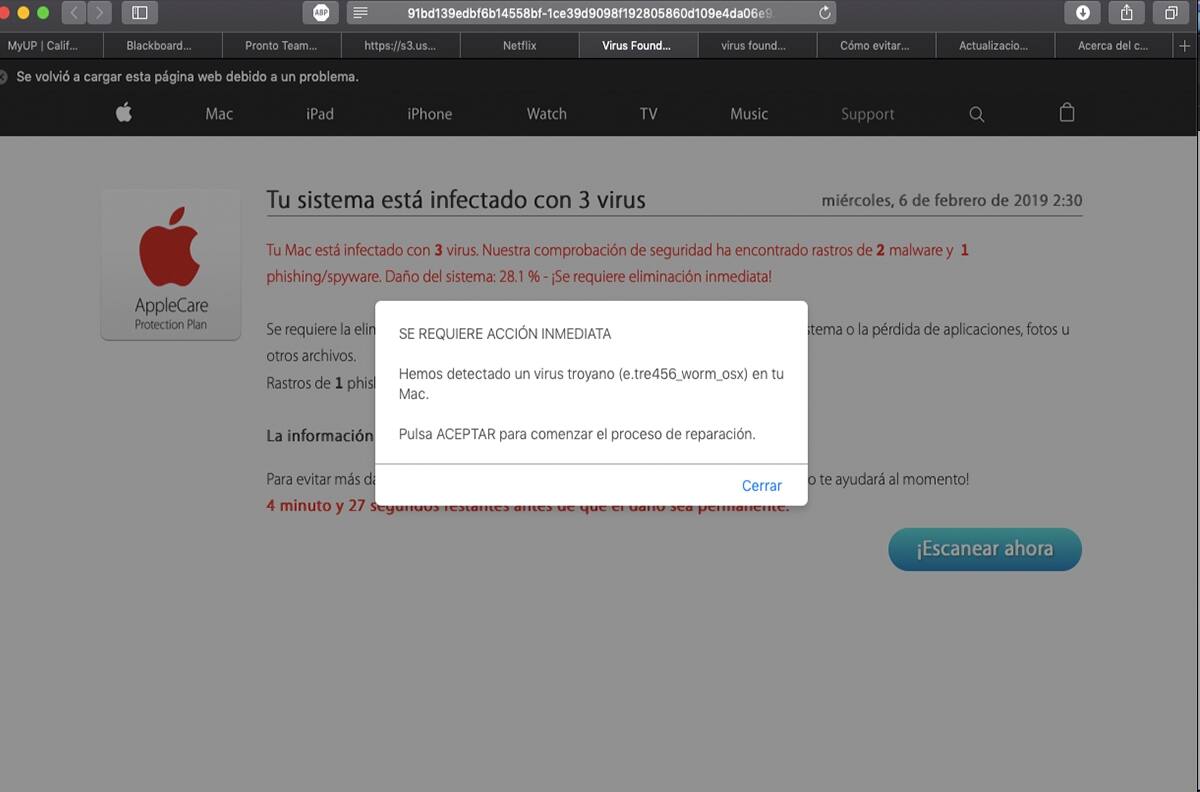
Task: Click the back navigation arrow
Action: click(73, 13)
